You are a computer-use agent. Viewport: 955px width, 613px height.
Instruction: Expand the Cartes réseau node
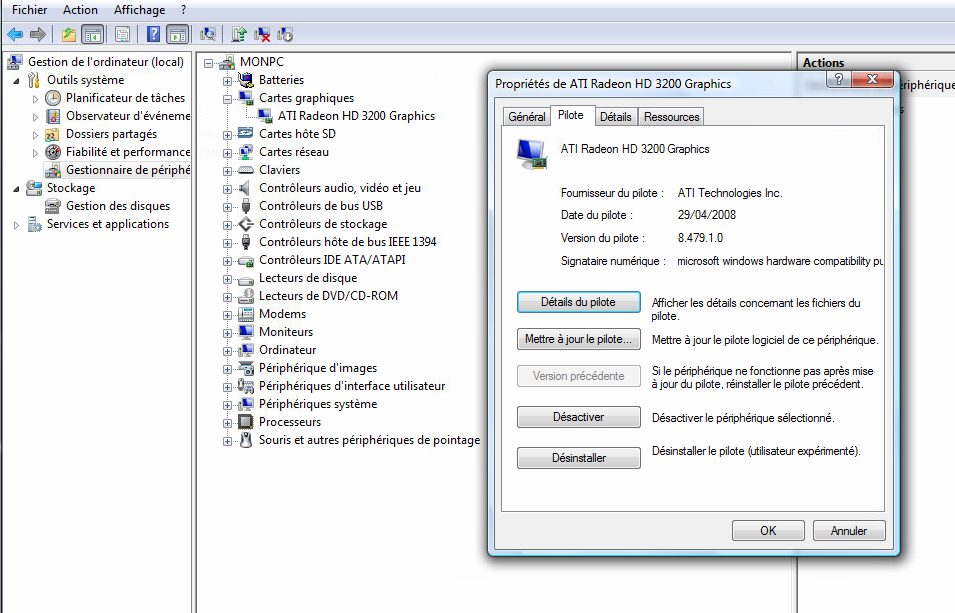coord(227,153)
